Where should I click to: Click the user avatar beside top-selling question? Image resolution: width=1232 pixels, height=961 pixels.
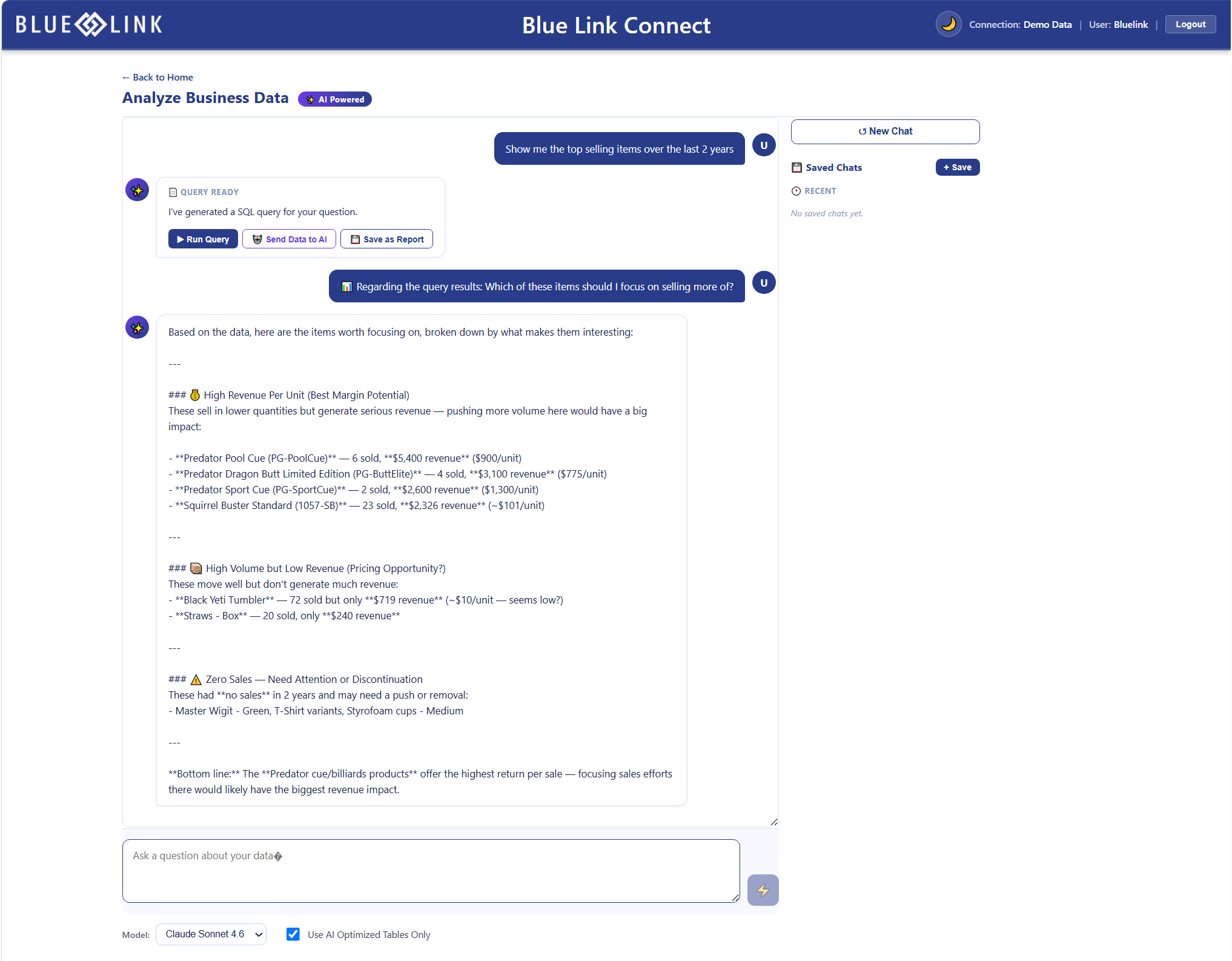tap(764, 145)
